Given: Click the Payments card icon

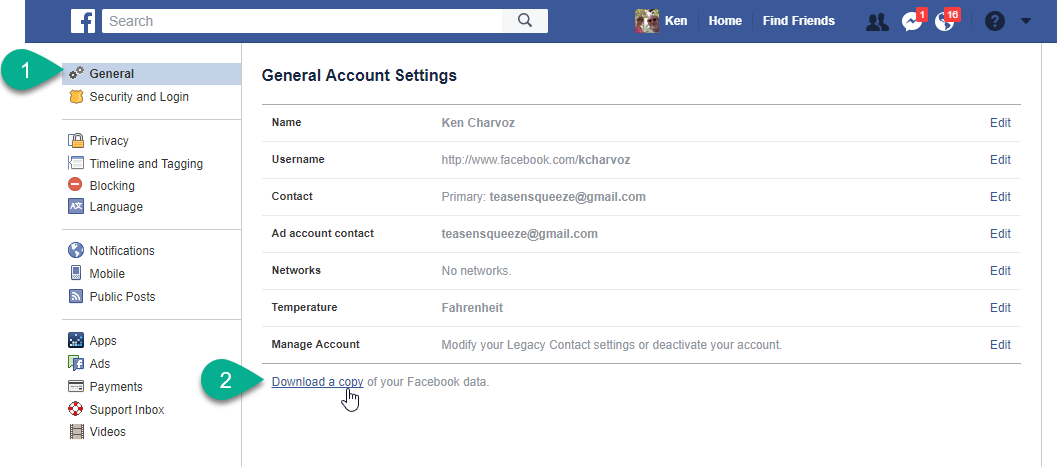Looking at the screenshot, I should pyautogui.click(x=76, y=386).
